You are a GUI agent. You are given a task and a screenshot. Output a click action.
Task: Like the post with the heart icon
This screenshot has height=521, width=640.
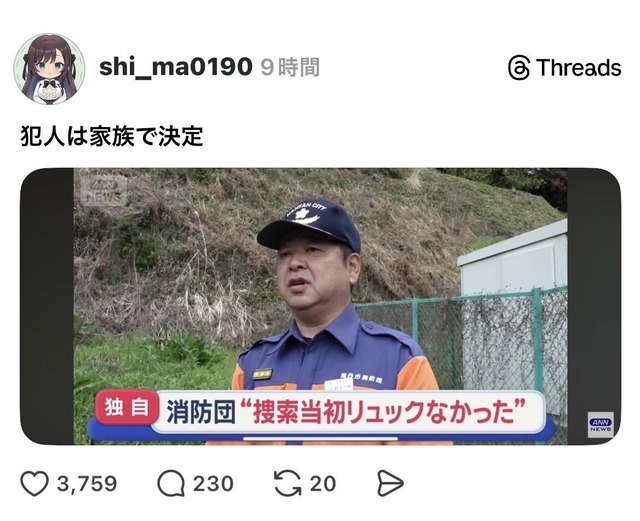click(x=34, y=483)
